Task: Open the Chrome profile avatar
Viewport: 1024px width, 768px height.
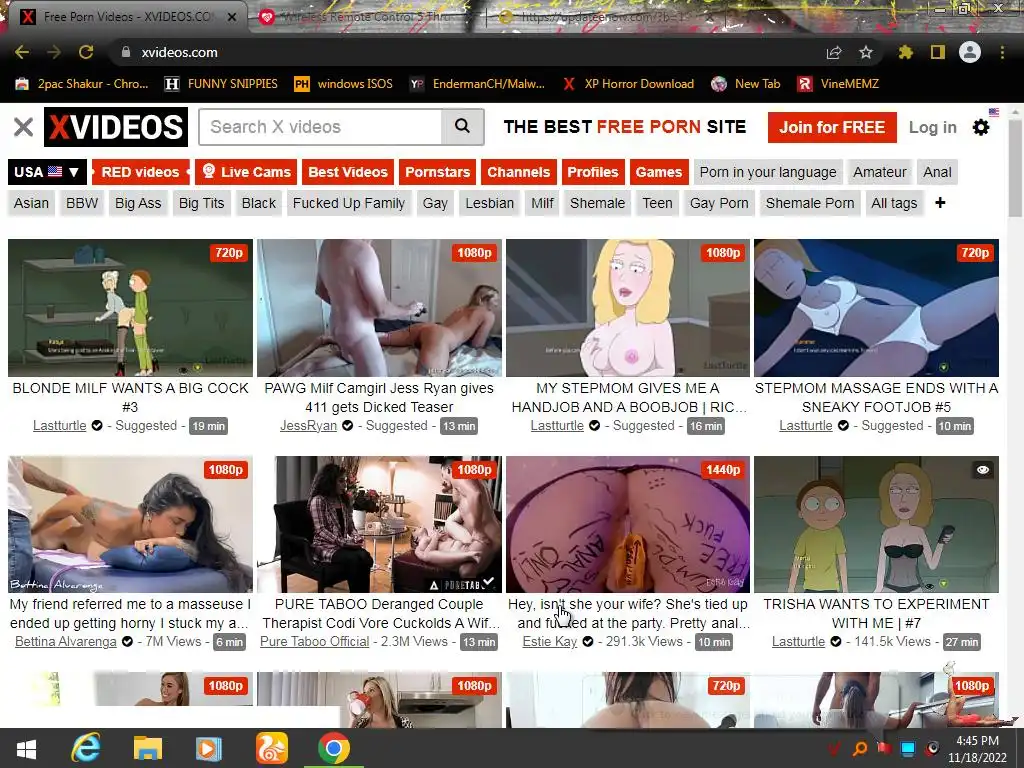Action: [970, 52]
